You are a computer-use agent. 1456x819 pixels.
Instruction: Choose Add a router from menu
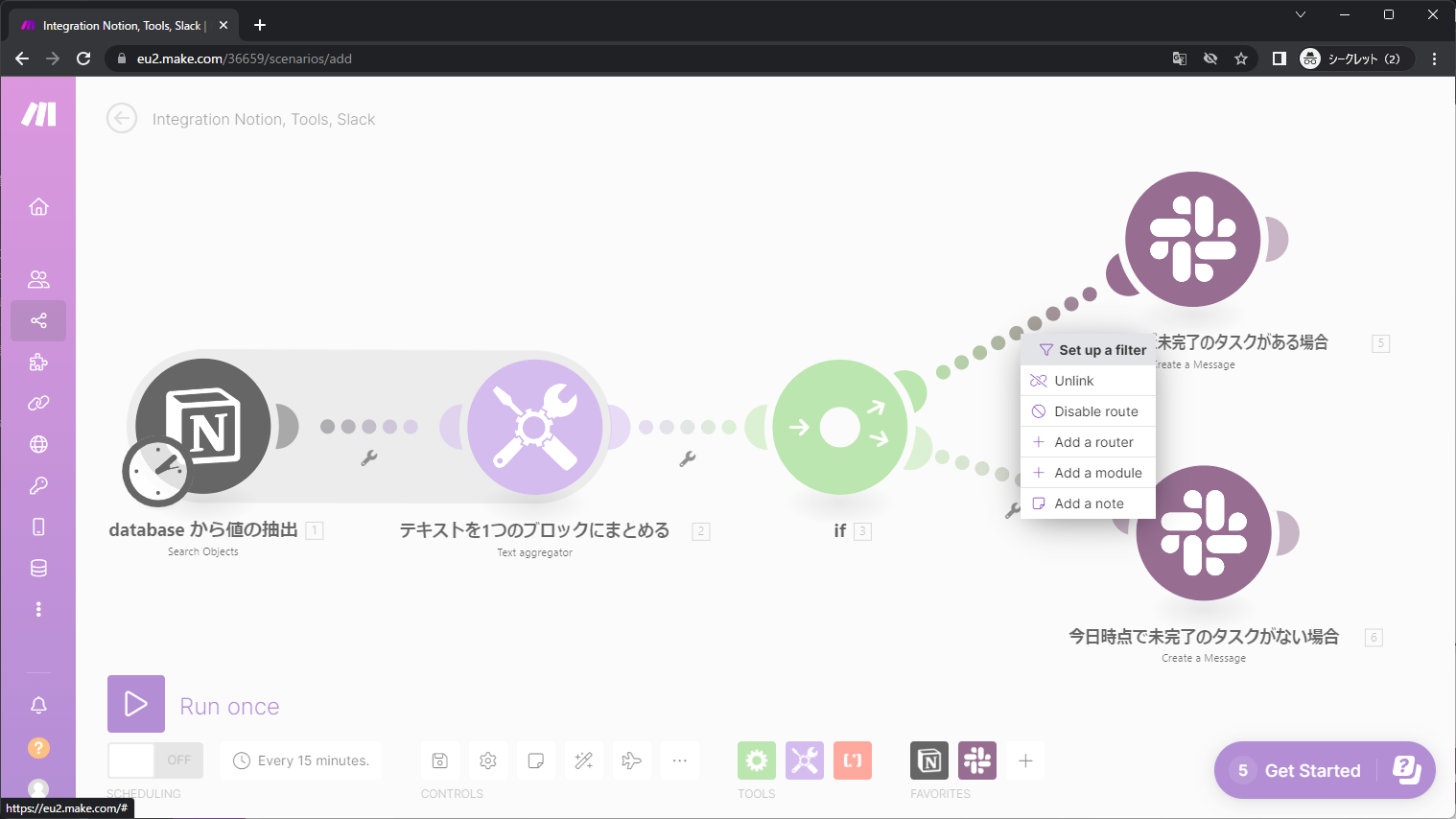tap(1088, 442)
